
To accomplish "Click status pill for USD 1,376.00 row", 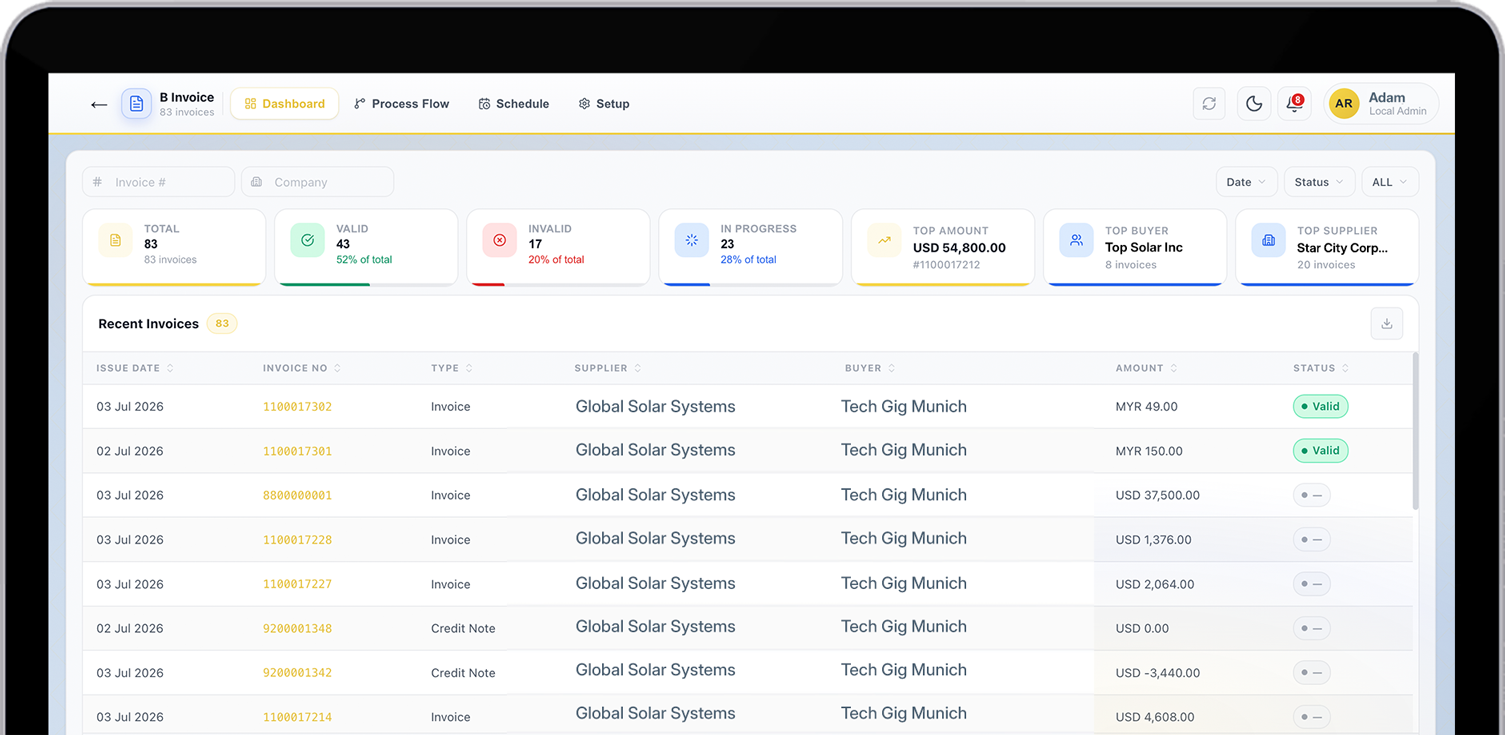I will point(1311,540).
